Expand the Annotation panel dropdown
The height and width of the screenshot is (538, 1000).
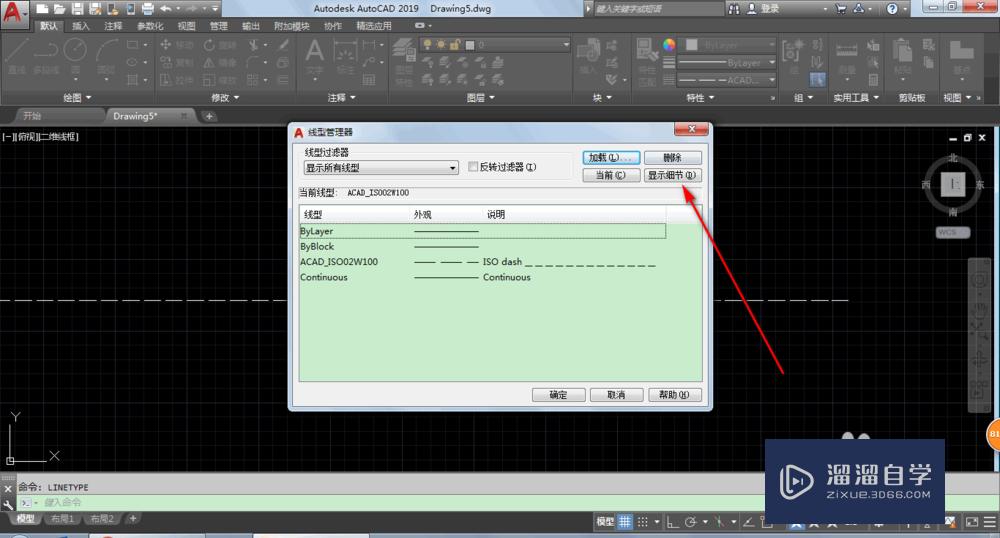pyautogui.click(x=341, y=98)
